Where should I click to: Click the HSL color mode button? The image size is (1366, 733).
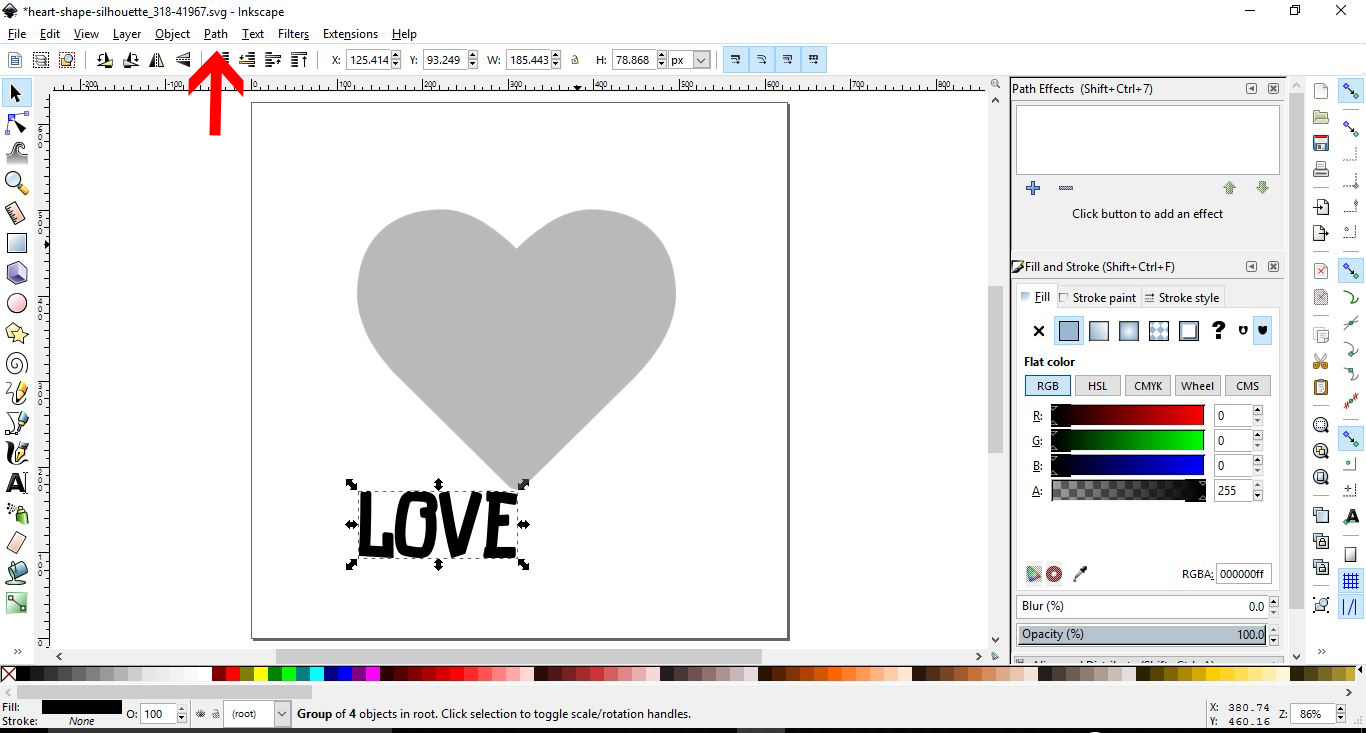[x=1097, y=385]
